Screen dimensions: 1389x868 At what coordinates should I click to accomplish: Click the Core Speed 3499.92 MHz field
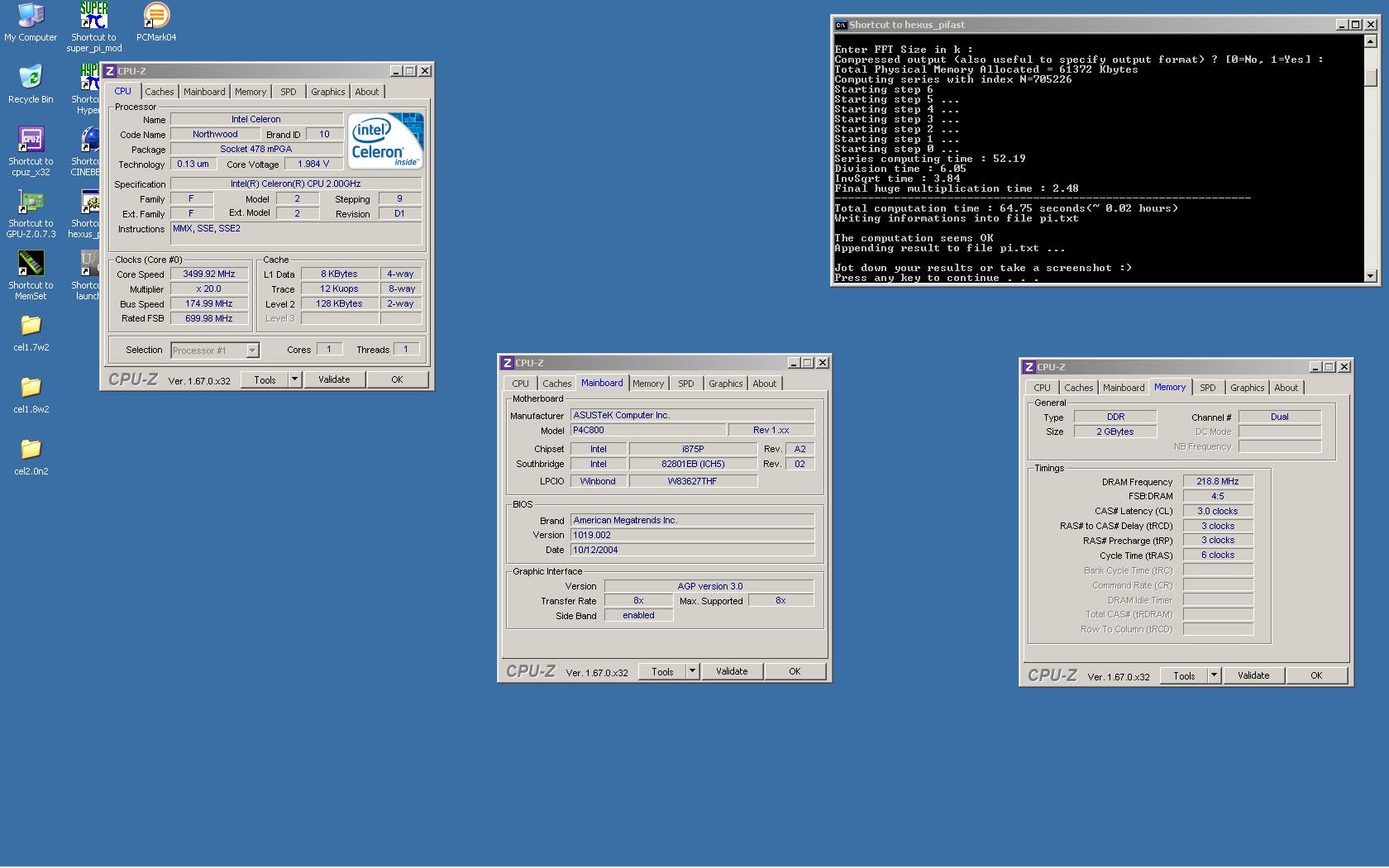click(x=209, y=274)
